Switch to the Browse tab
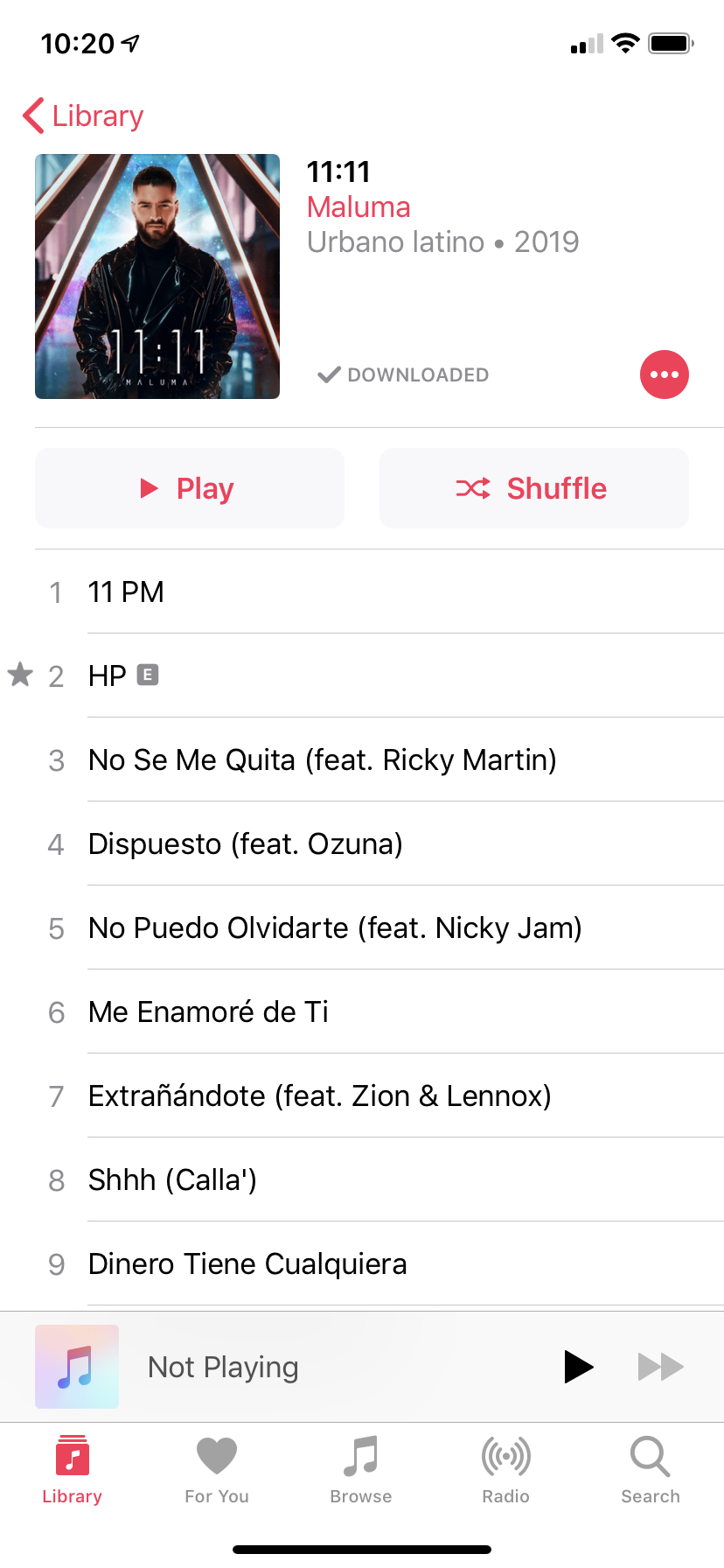The image size is (724, 1568). coord(361,1470)
